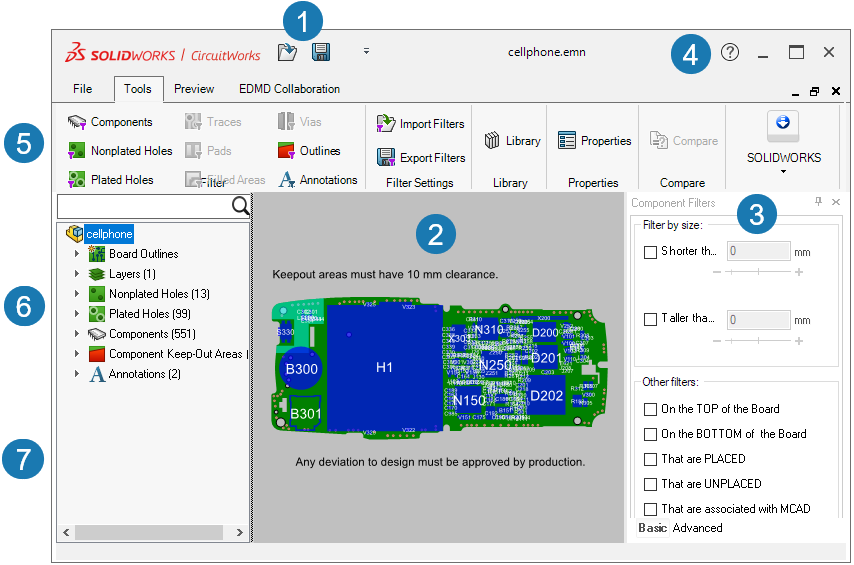Open the component Library
854x565 pixels.
tap(512, 141)
